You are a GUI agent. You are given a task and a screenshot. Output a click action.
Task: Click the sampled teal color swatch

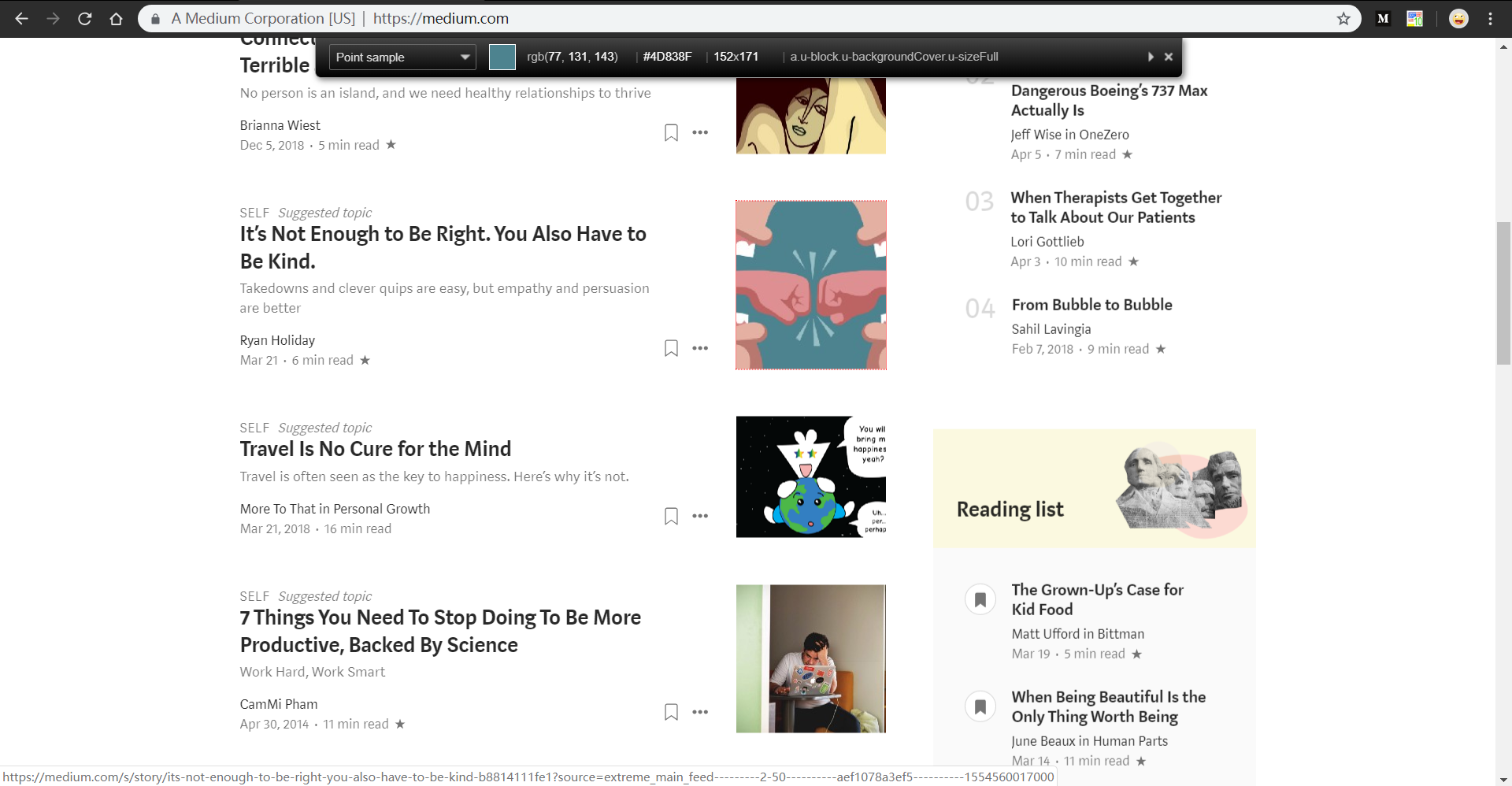coord(502,57)
